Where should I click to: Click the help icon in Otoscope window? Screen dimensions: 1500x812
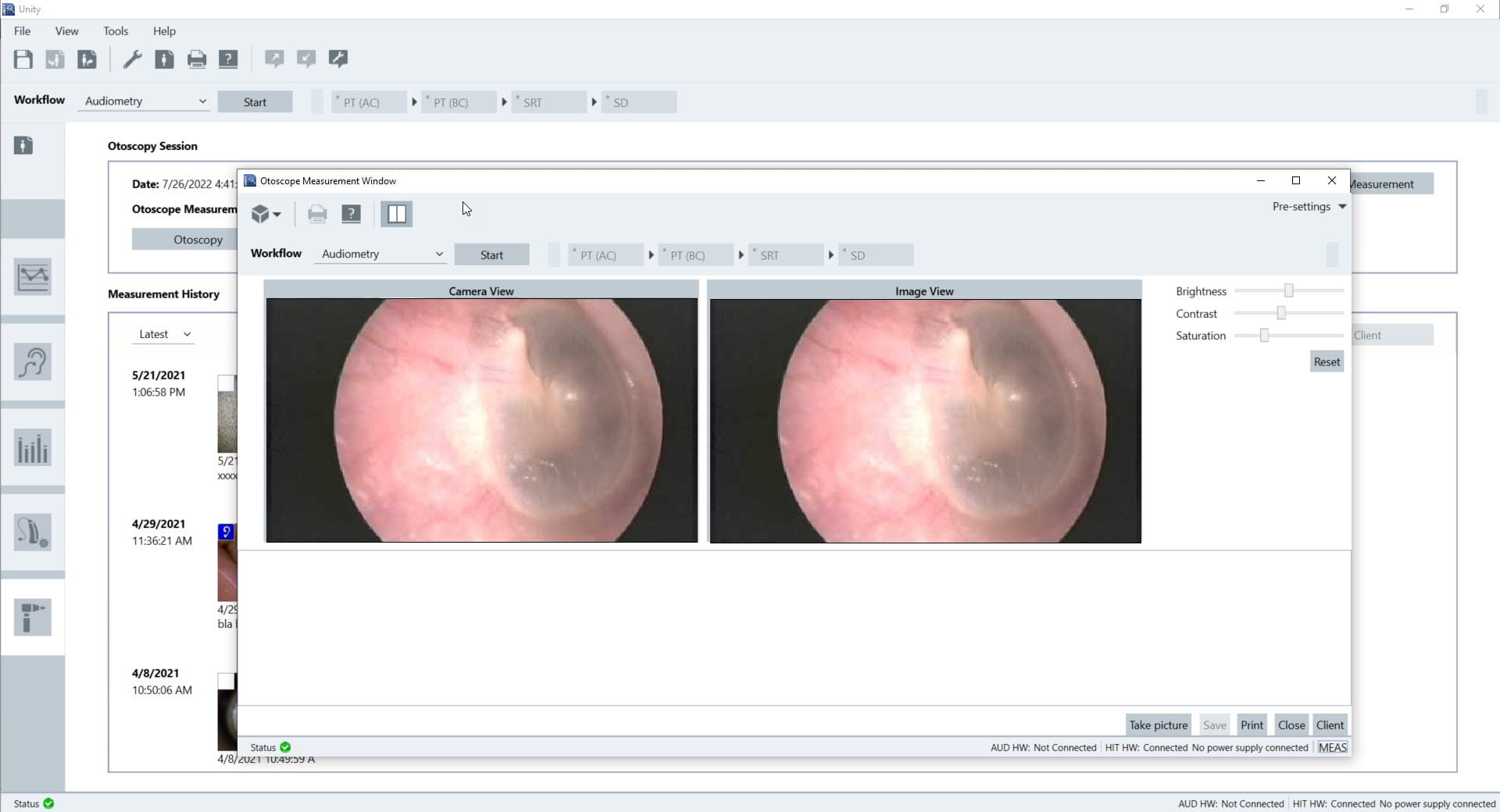point(352,214)
